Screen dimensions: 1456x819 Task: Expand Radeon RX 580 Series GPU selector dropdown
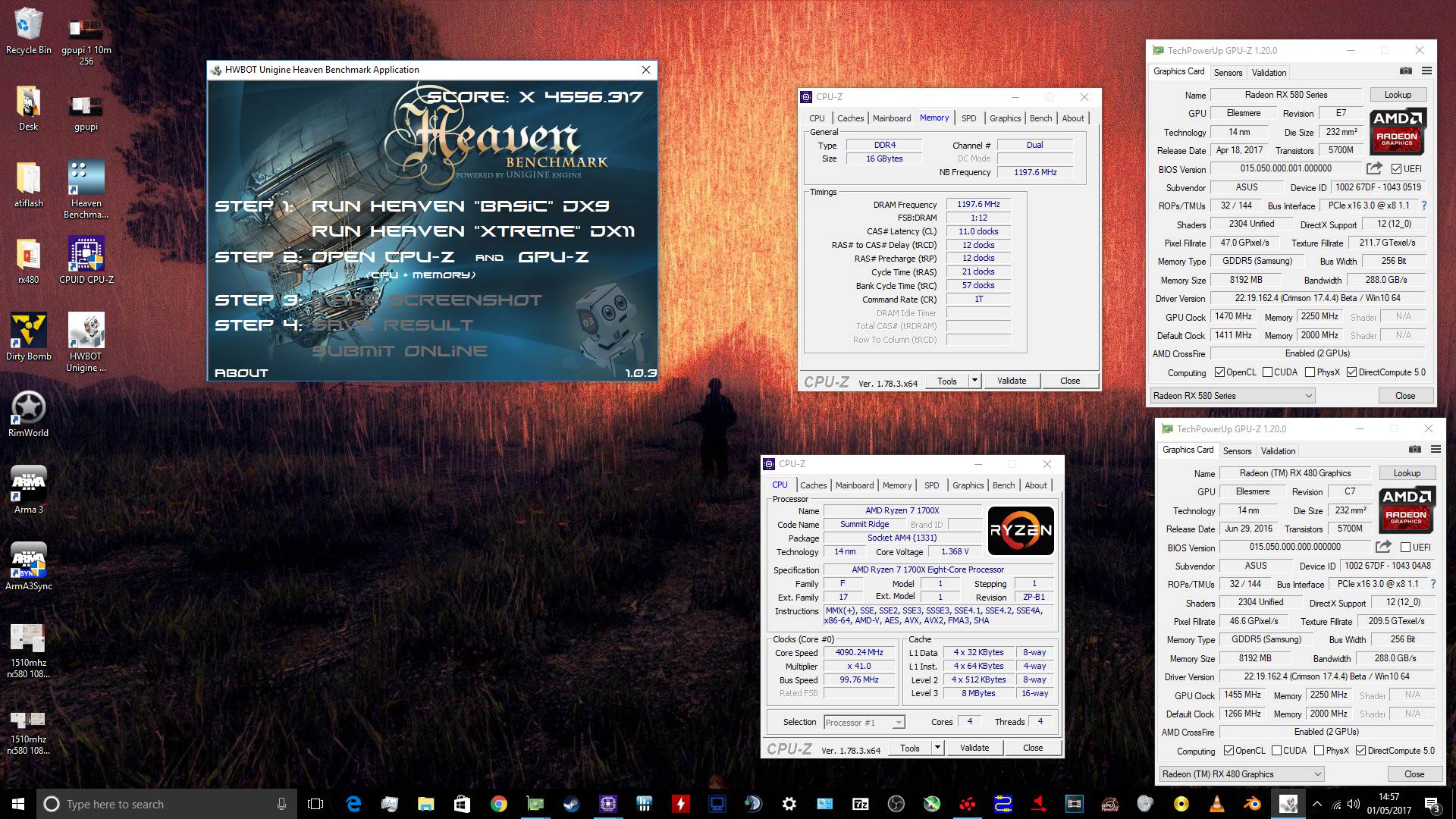click(1232, 395)
